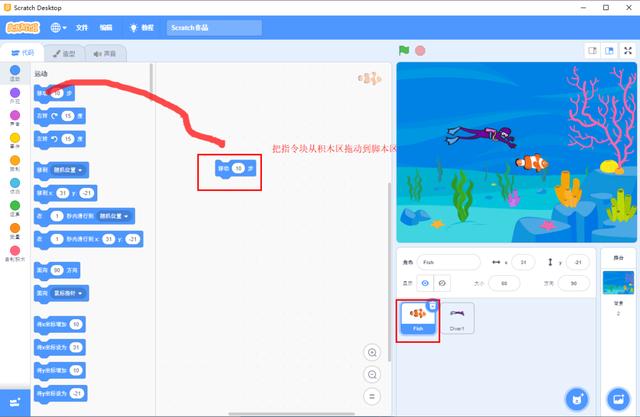Click the sprite size field

tap(504, 283)
